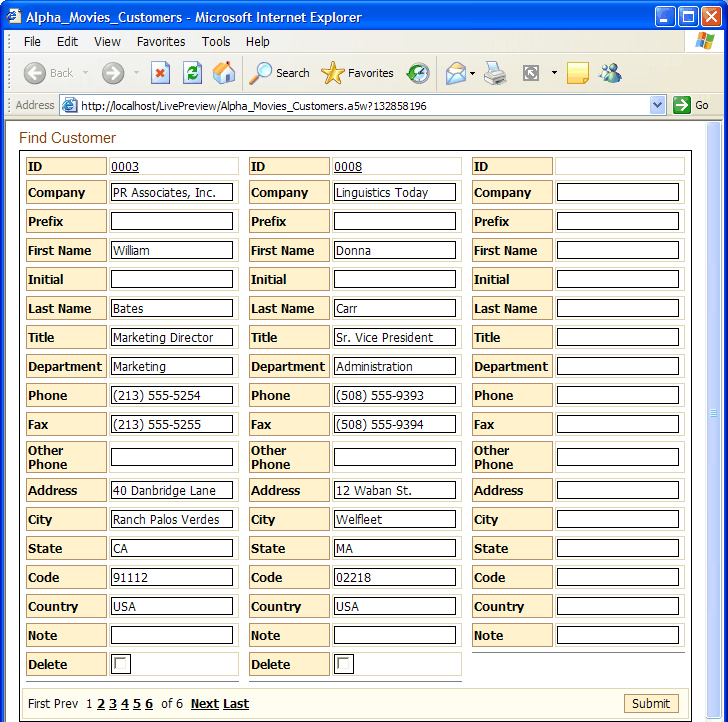Viewport: 728px width, 722px height.
Task: Open the Back button history dropdown
Action: 85,73
